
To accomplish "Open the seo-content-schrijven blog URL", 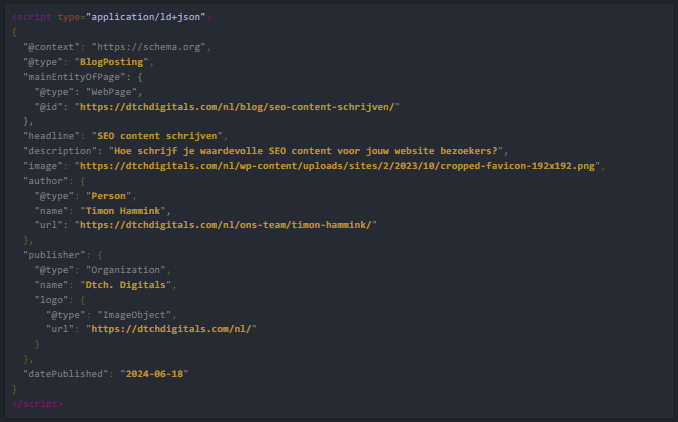I will [237, 107].
